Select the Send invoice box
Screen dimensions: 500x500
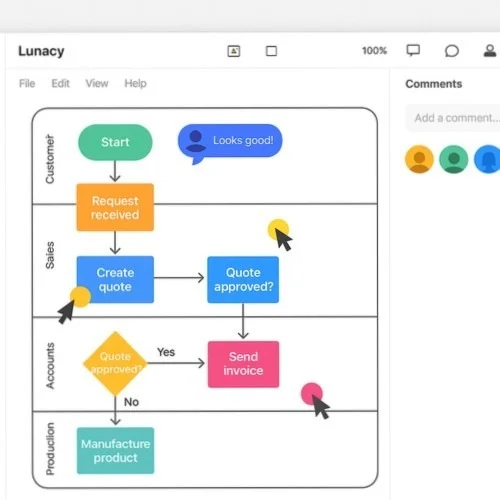(243, 364)
